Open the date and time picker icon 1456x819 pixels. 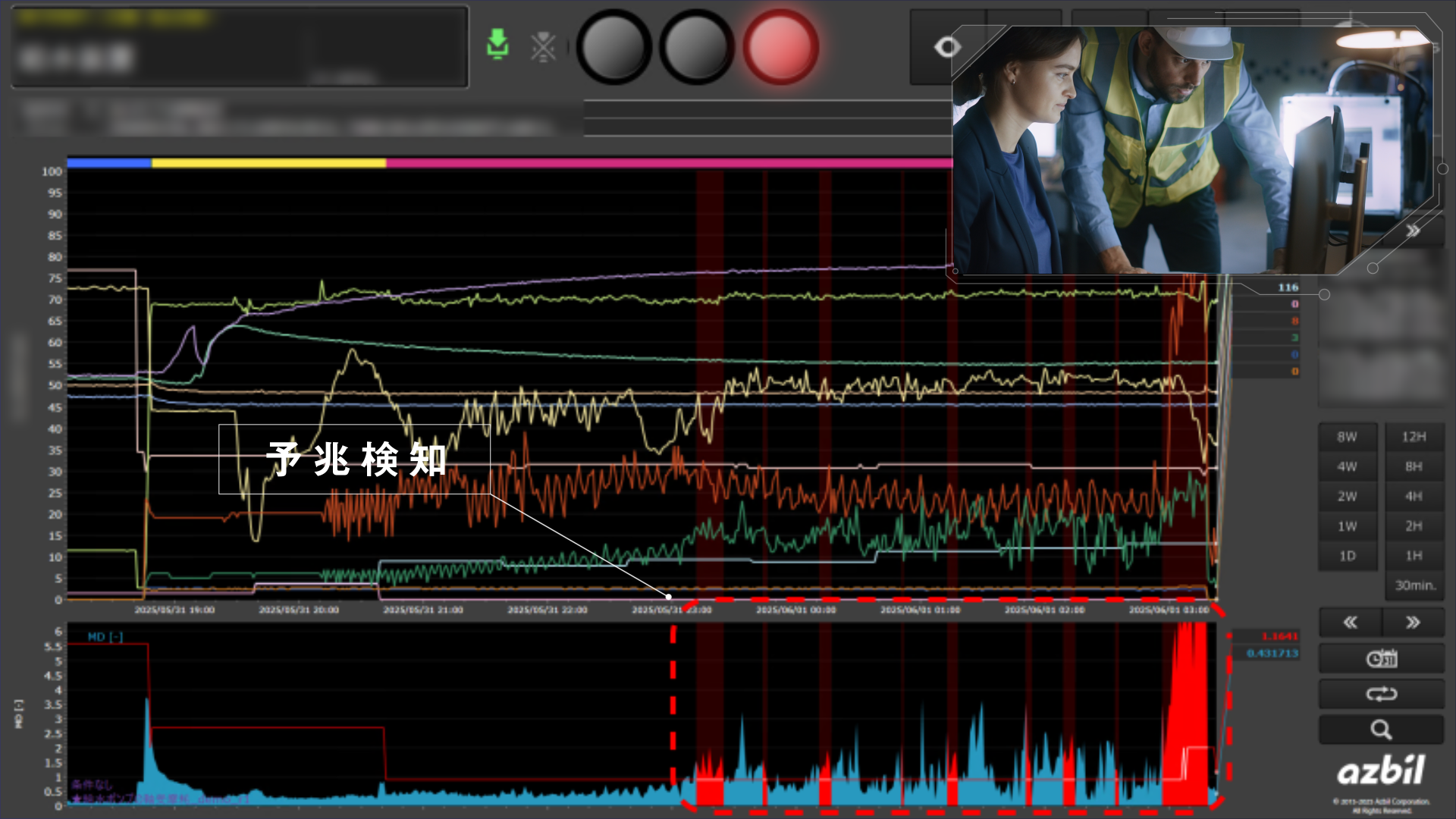tap(1381, 658)
